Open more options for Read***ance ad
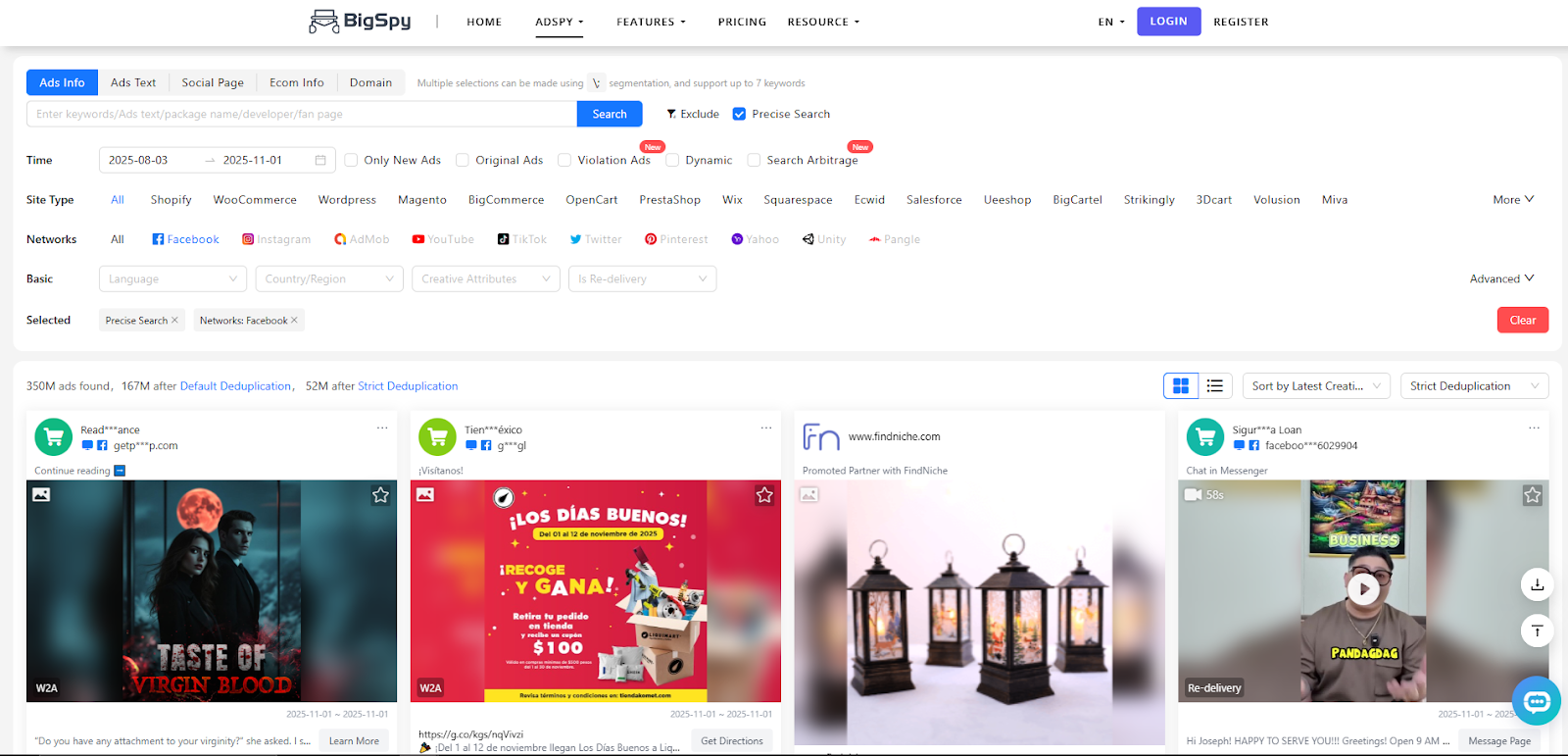This screenshot has height=756, width=1568. tap(382, 428)
